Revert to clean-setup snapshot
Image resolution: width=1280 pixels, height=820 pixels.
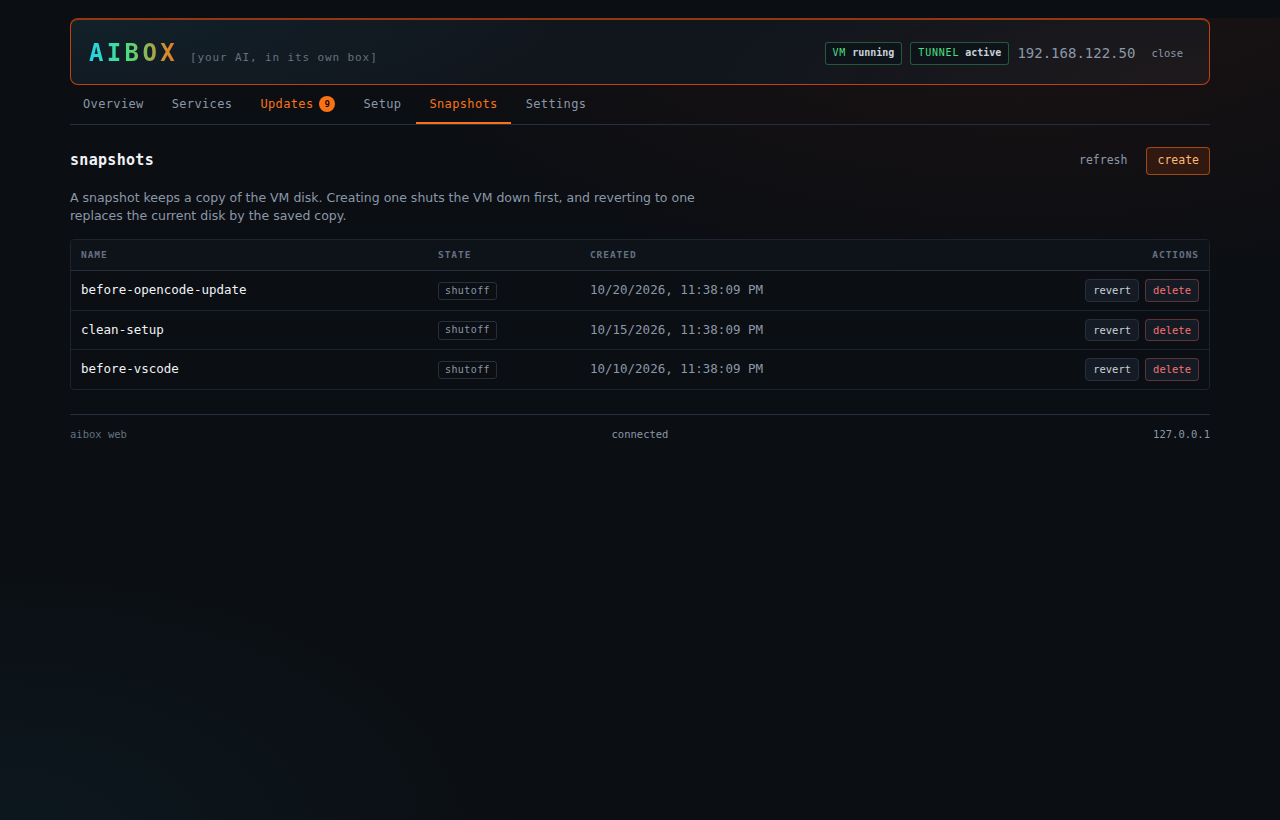(x=1112, y=330)
